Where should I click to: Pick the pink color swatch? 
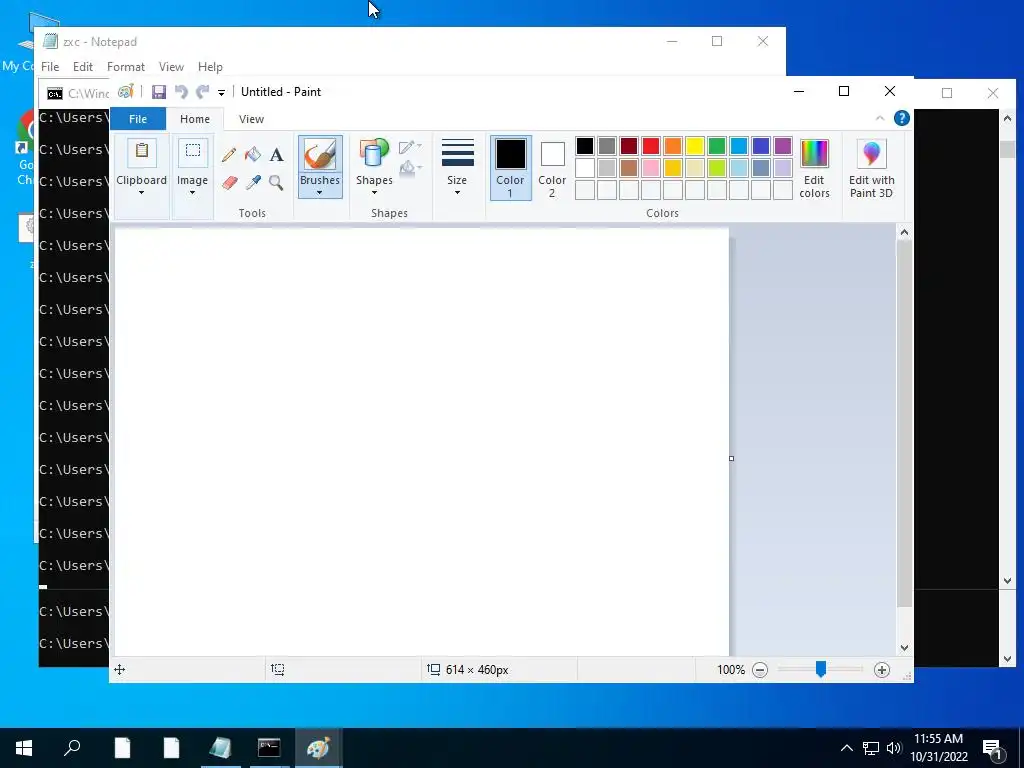click(x=650, y=168)
